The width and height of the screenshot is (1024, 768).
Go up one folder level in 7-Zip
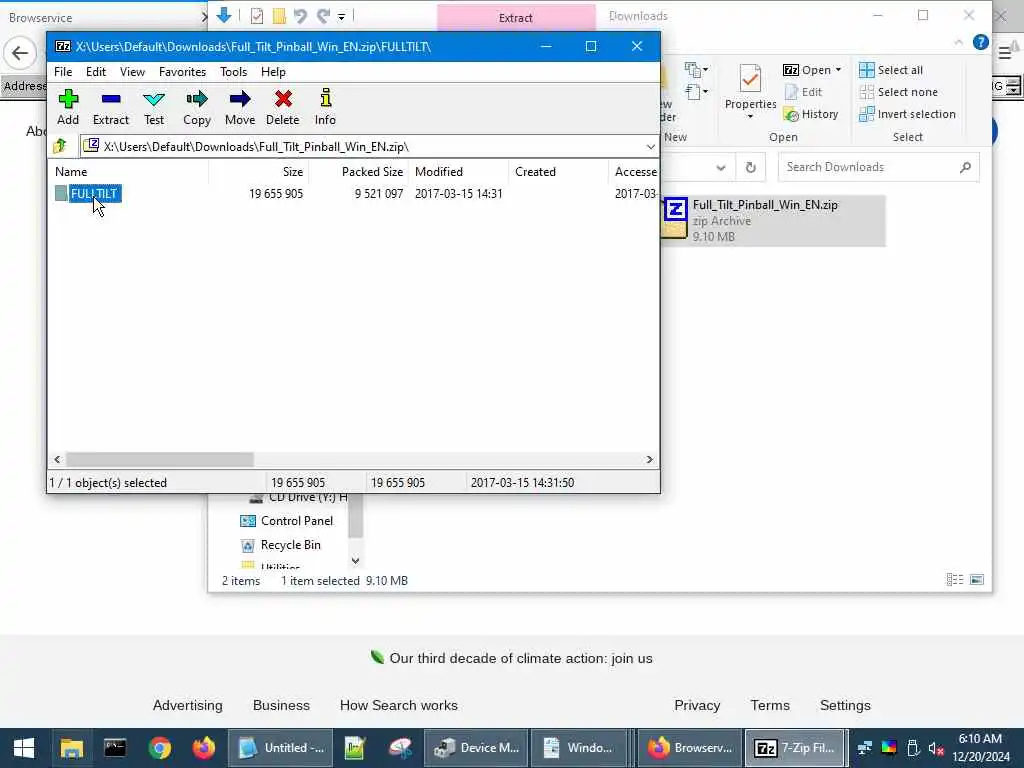[x=60, y=146]
